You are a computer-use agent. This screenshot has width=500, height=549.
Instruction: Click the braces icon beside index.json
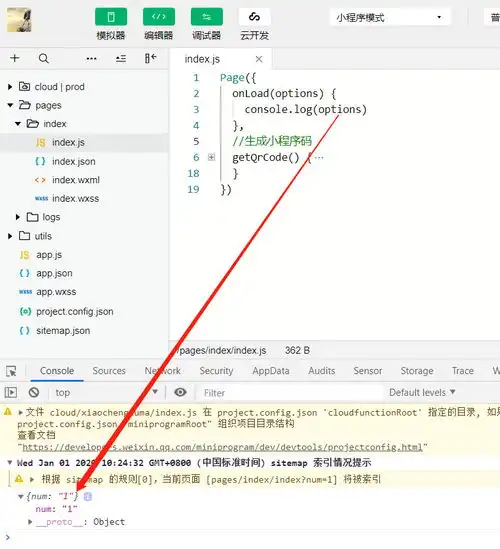[x=40, y=161]
